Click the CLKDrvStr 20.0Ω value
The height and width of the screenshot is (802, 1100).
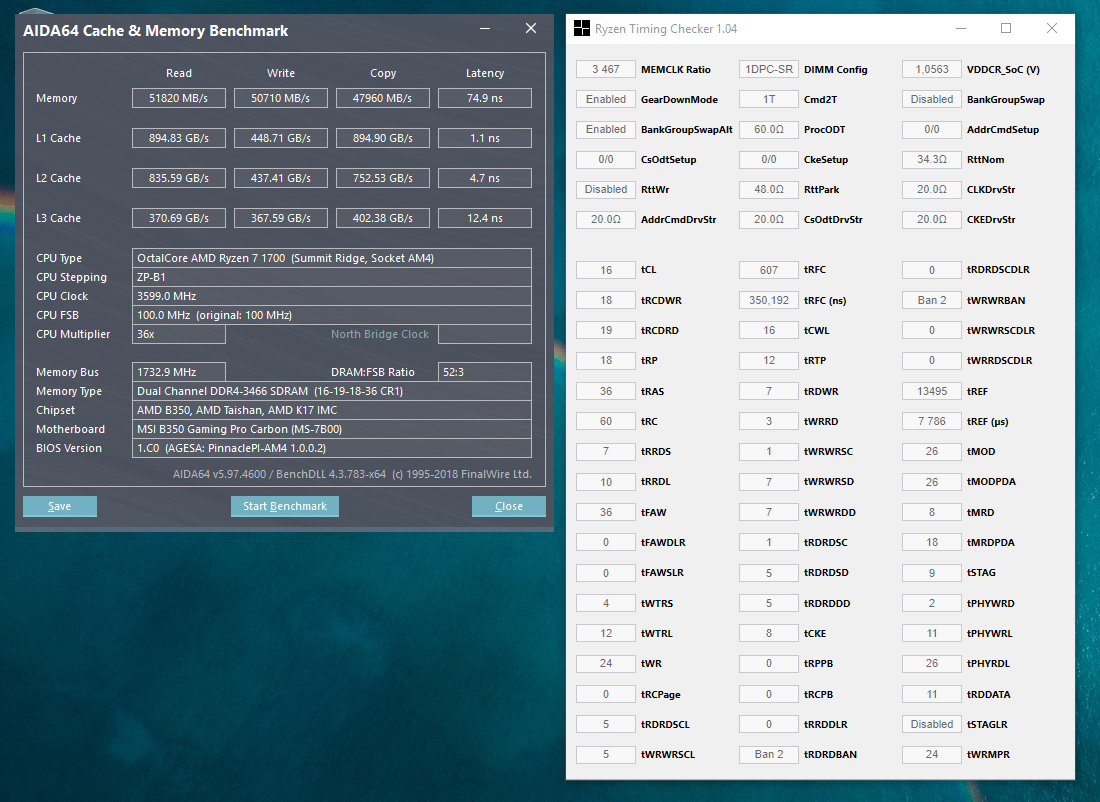(x=932, y=189)
